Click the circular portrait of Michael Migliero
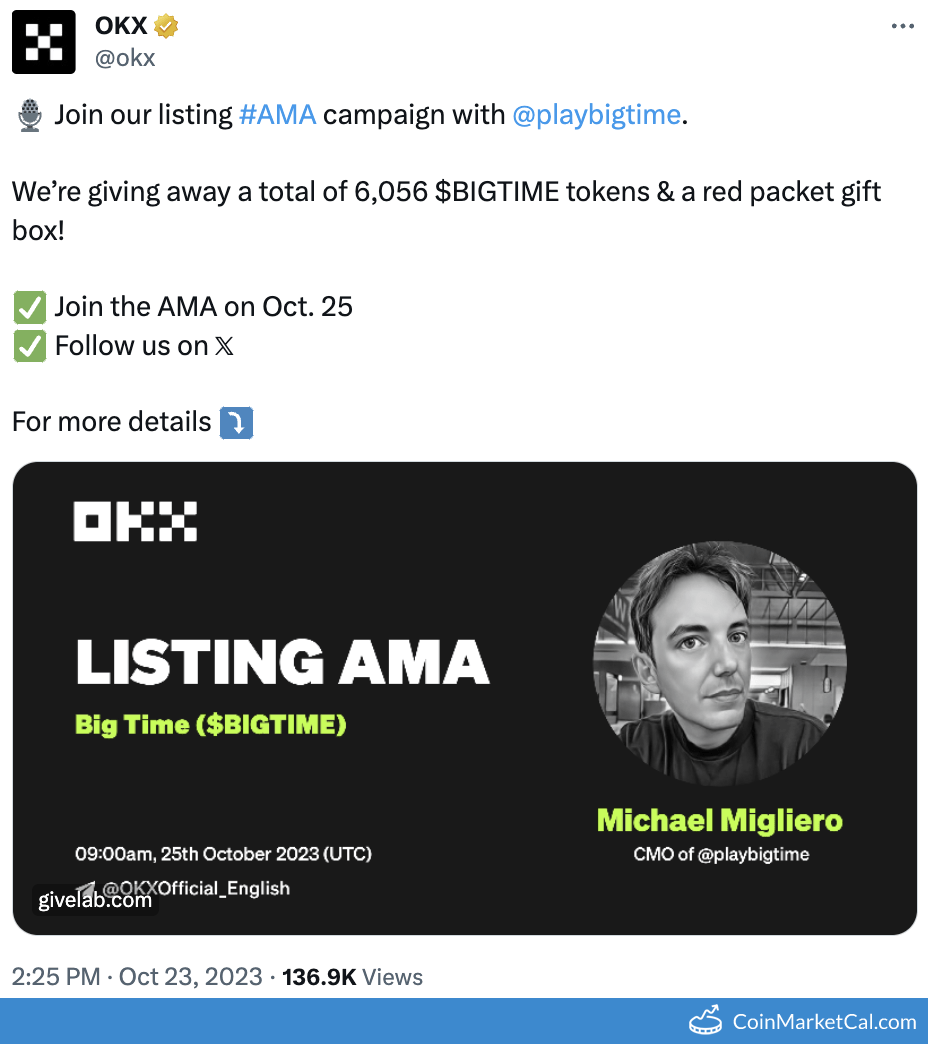 (x=719, y=664)
